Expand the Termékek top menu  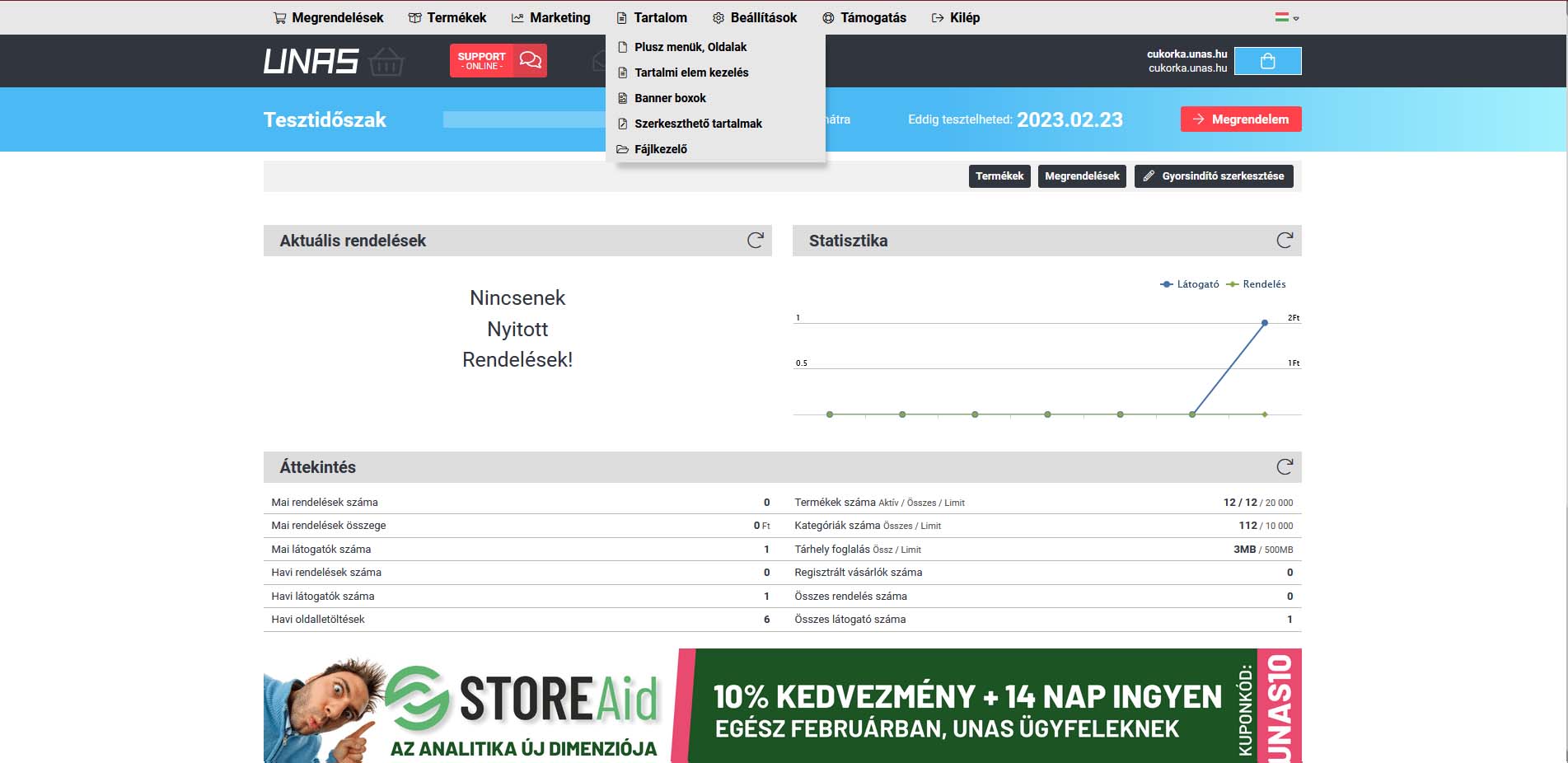pos(447,18)
